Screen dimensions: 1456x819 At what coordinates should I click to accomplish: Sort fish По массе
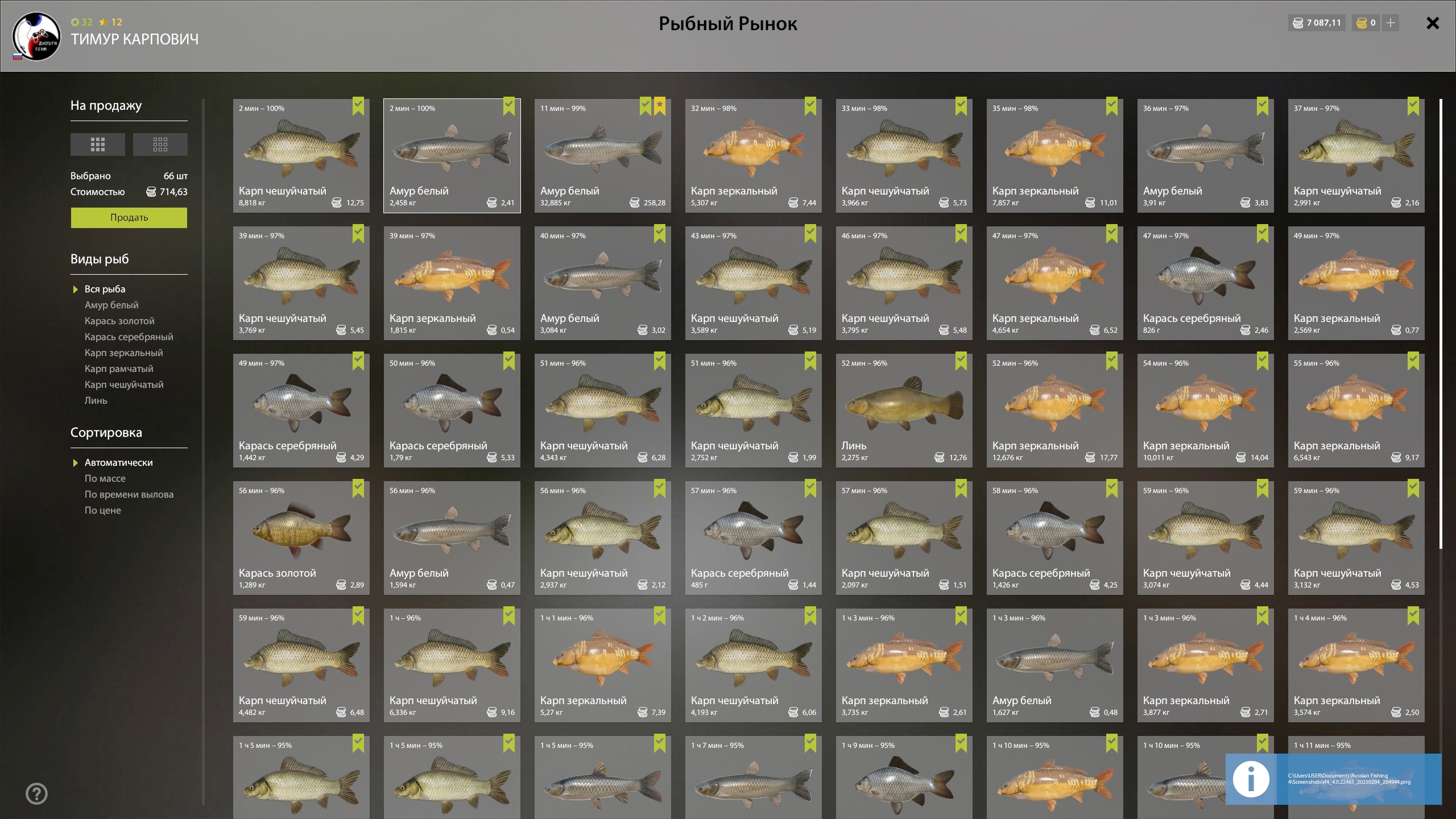(x=105, y=478)
